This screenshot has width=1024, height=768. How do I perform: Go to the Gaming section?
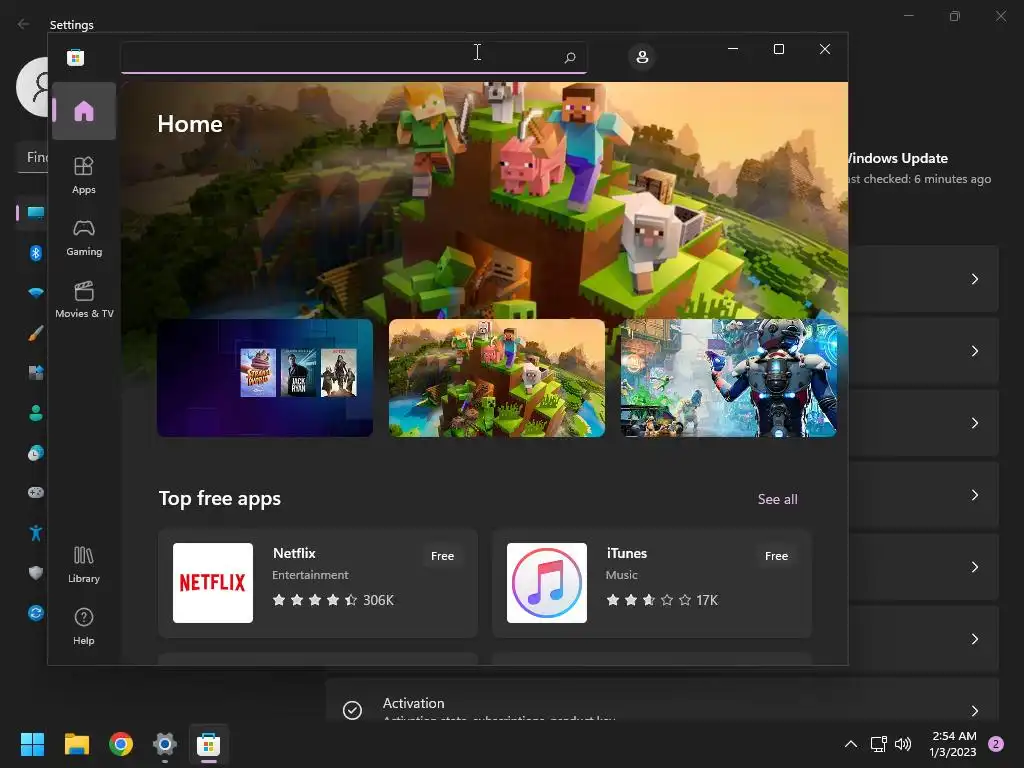(x=84, y=238)
